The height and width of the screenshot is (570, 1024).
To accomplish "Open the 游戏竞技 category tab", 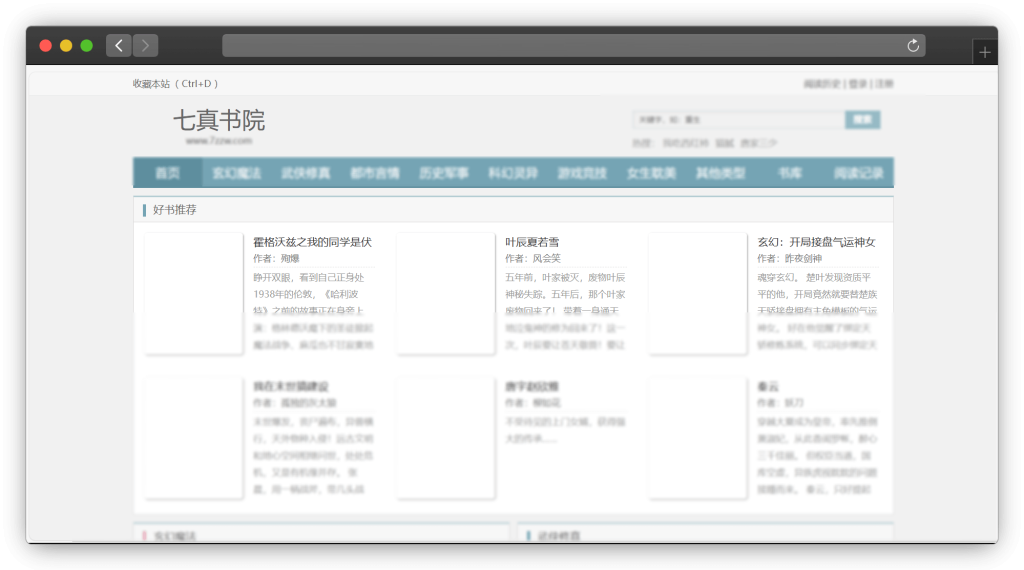I will click(x=583, y=173).
